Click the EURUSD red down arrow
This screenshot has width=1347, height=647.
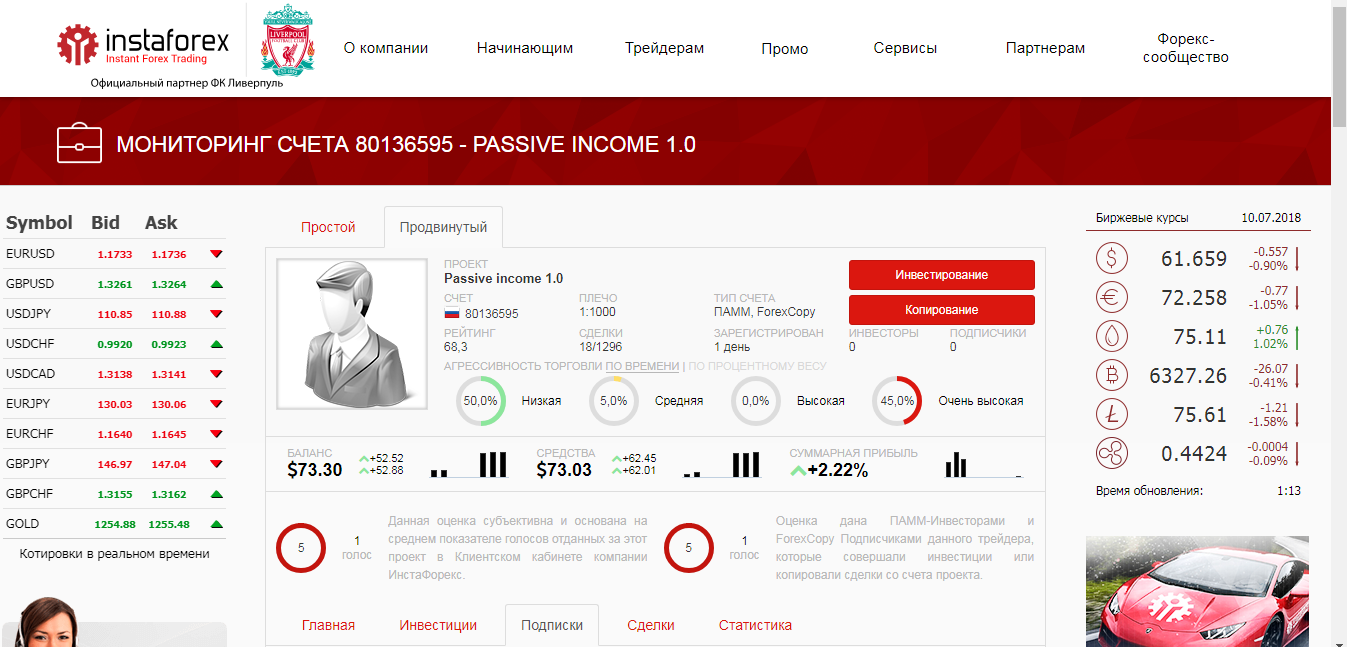click(216, 254)
